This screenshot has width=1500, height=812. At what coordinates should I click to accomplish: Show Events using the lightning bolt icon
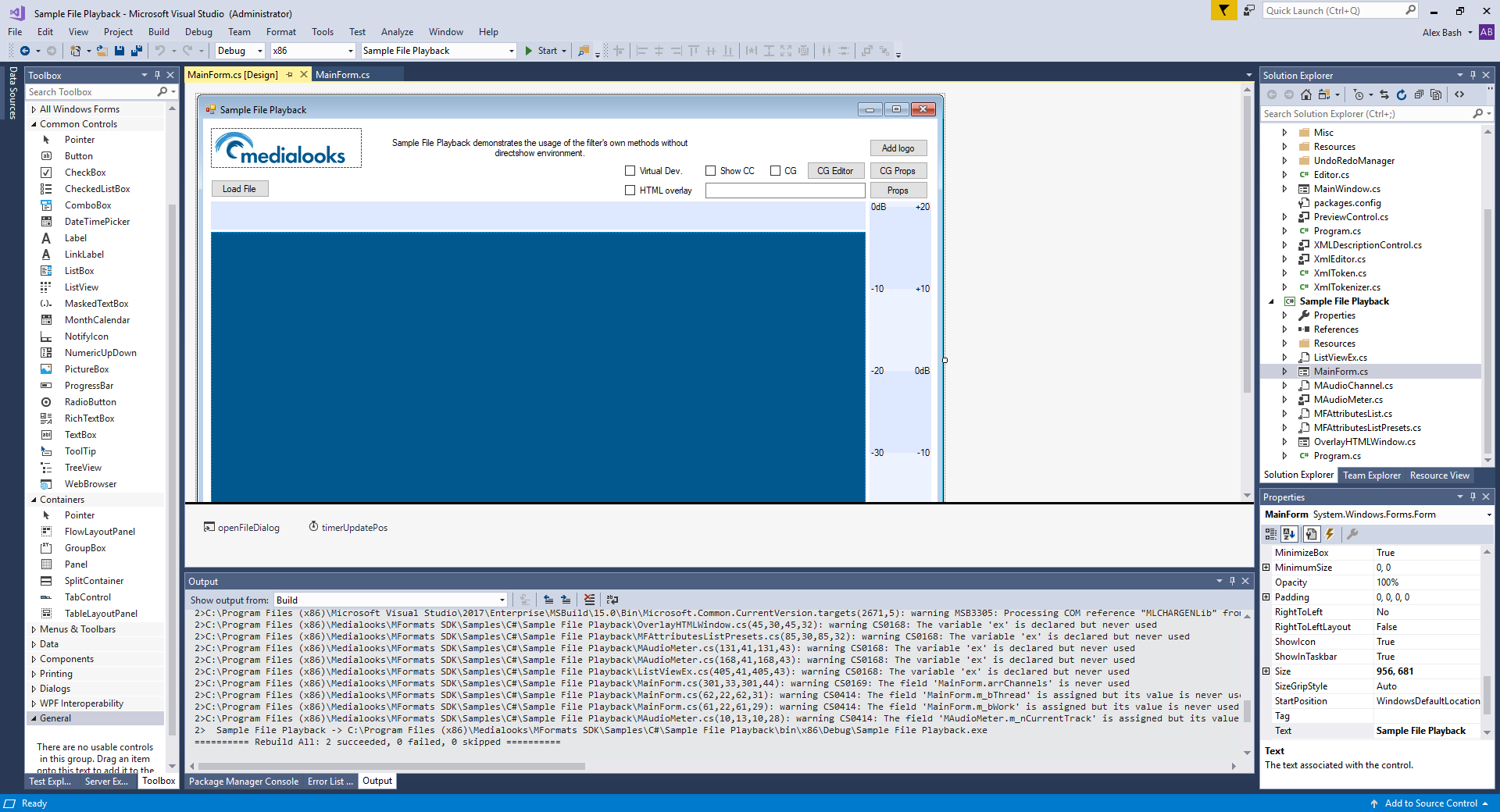[x=1330, y=534]
